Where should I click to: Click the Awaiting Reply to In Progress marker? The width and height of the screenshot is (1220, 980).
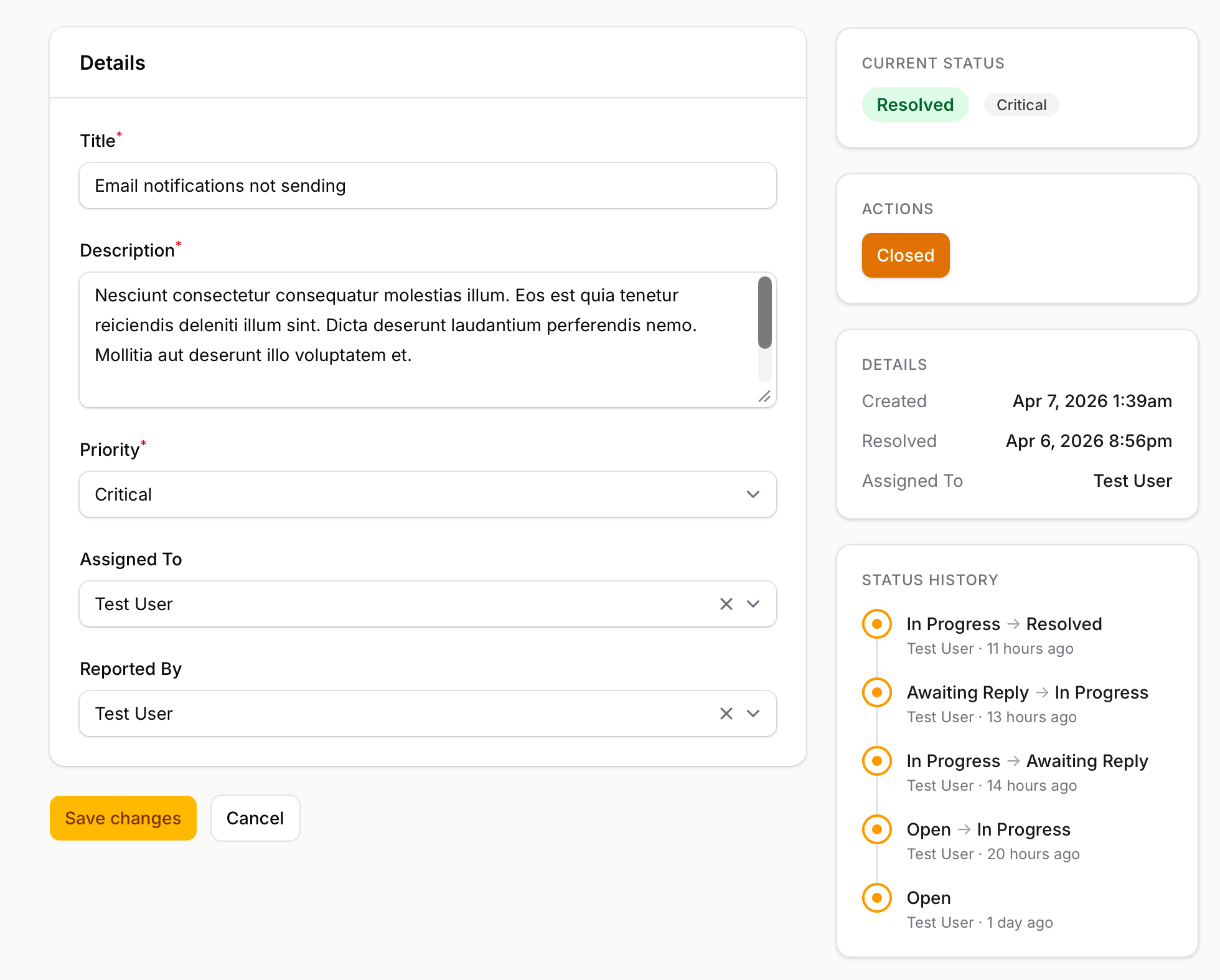[877, 692]
